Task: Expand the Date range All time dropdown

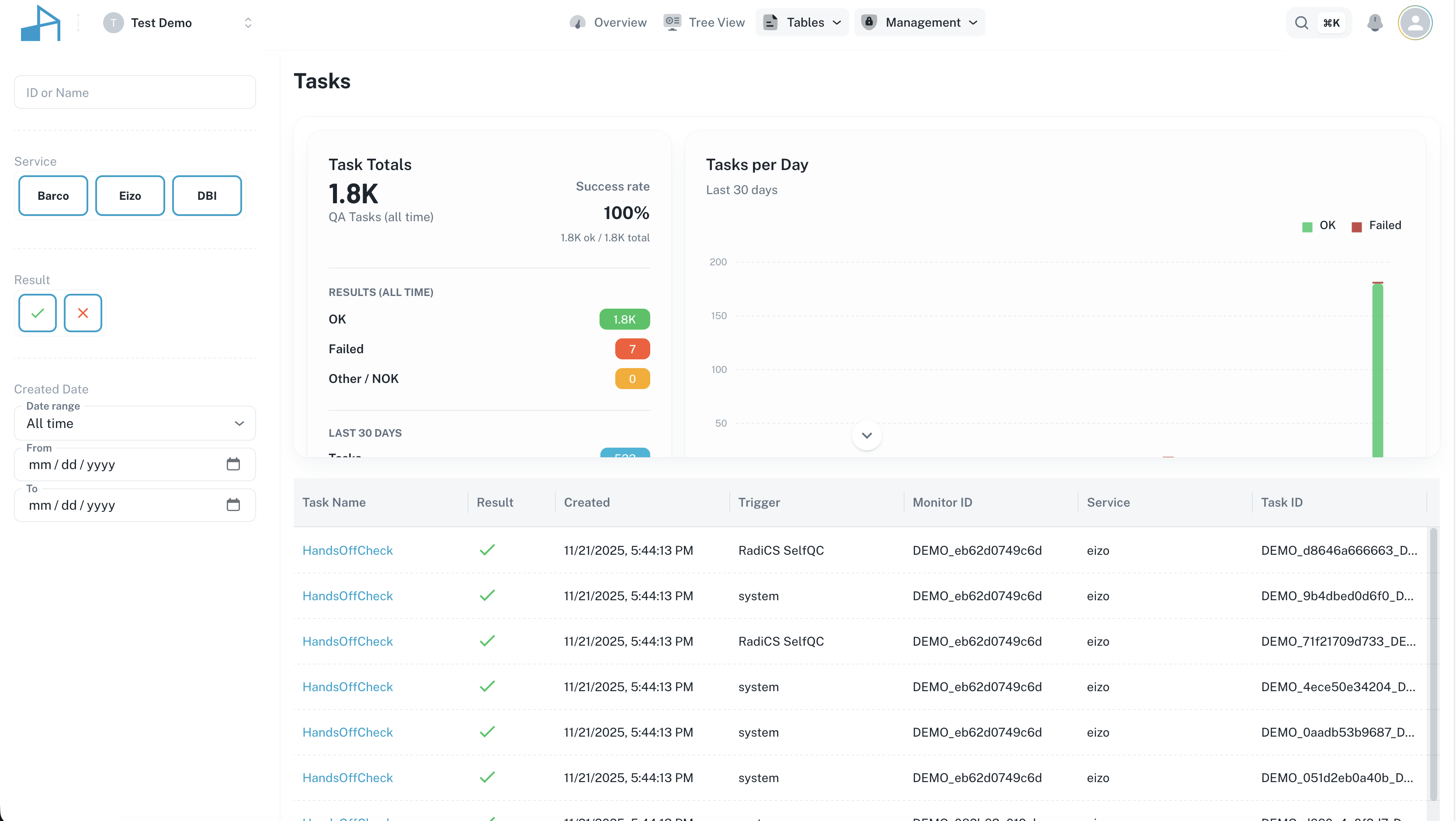Action: click(x=135, y=424)
